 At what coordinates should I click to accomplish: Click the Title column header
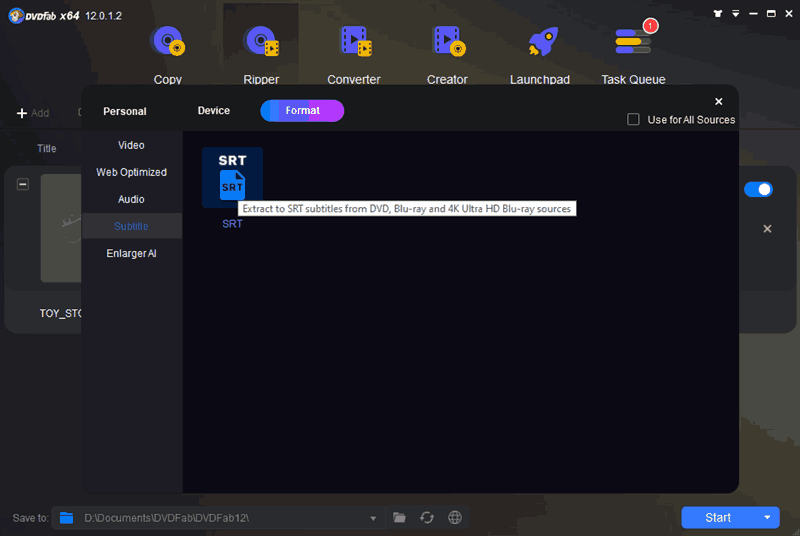[46, 148]
